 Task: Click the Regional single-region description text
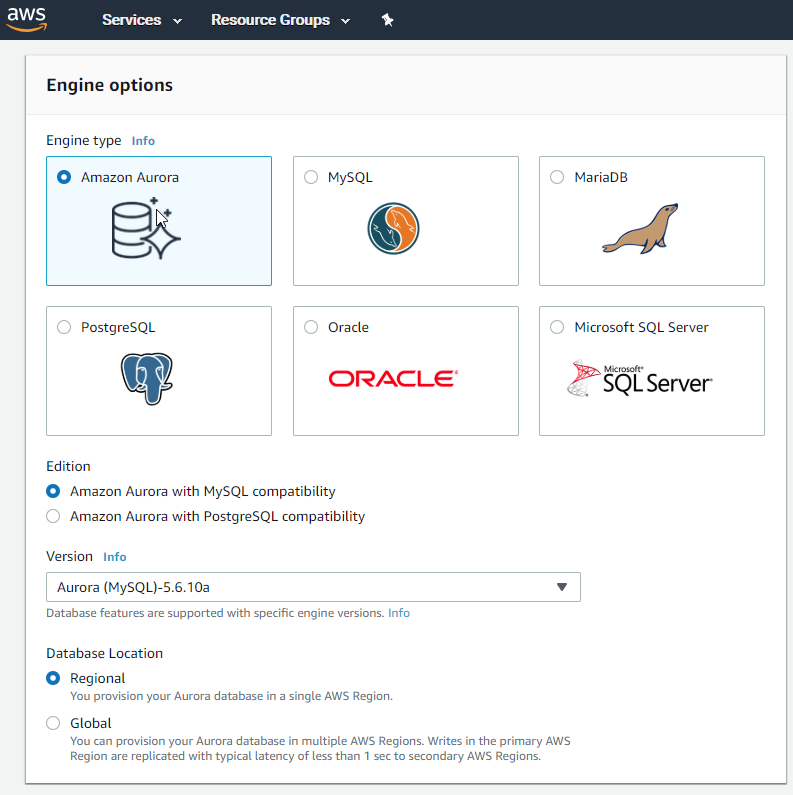pyautogui.click(x=231, y=696)
